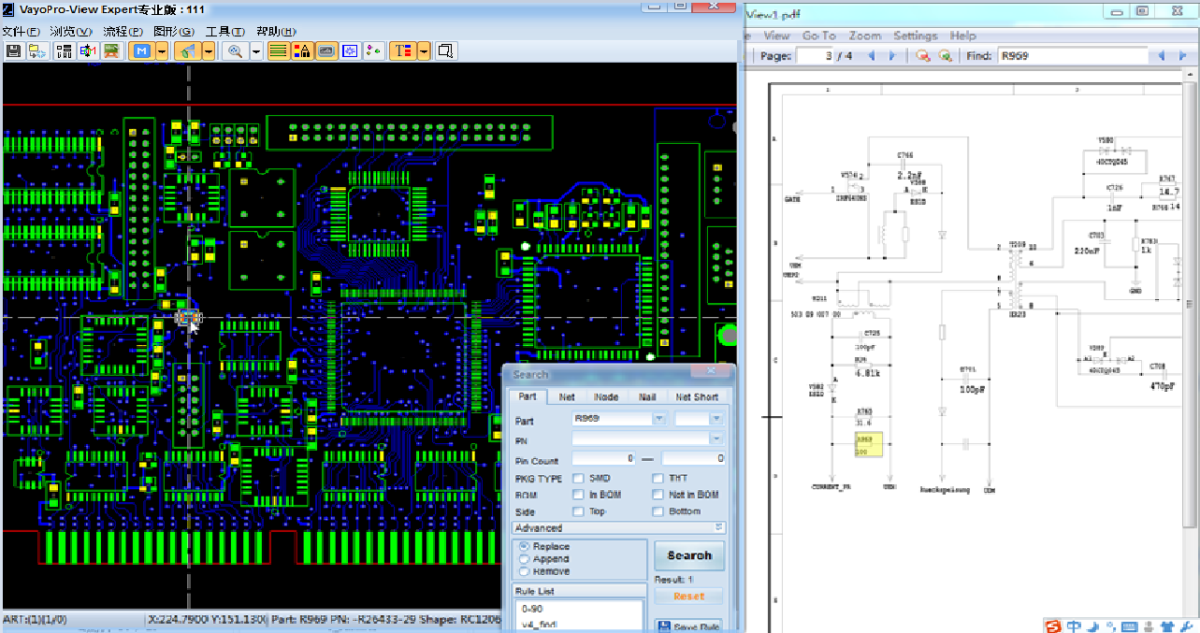Screen dimensions: 1200x633
Task: Open the Help menu in PDF viewer
Action: 963,36
